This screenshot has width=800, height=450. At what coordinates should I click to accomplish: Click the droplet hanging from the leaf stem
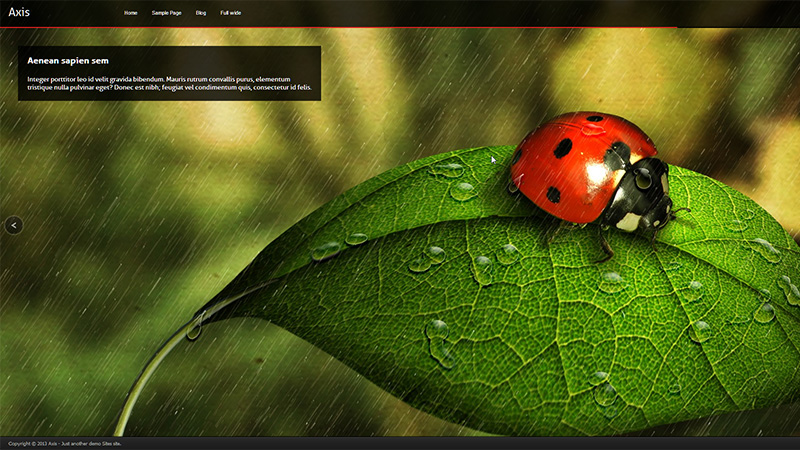195,325
